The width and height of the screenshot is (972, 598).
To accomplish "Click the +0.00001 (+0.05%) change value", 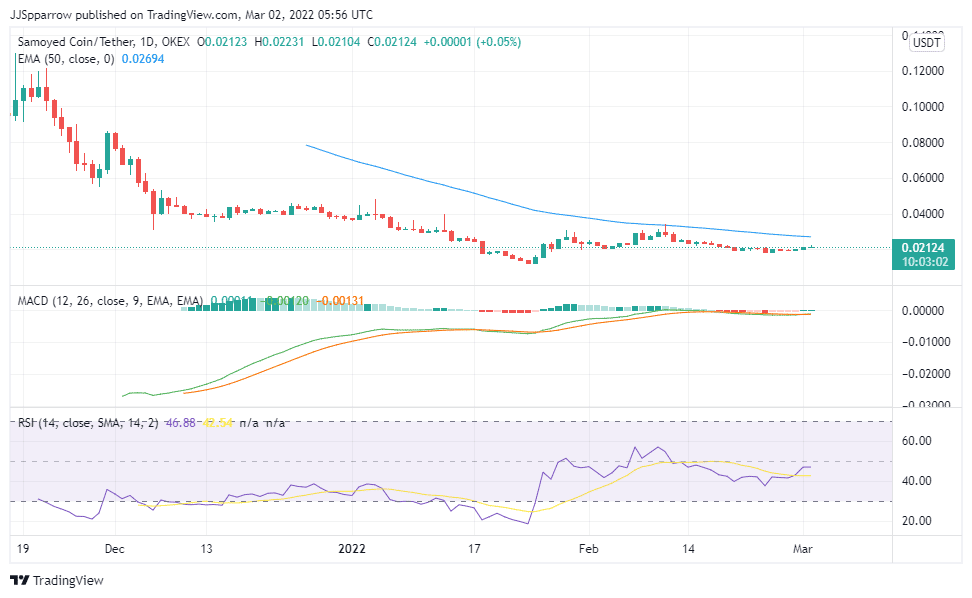I will click(472, 42).
